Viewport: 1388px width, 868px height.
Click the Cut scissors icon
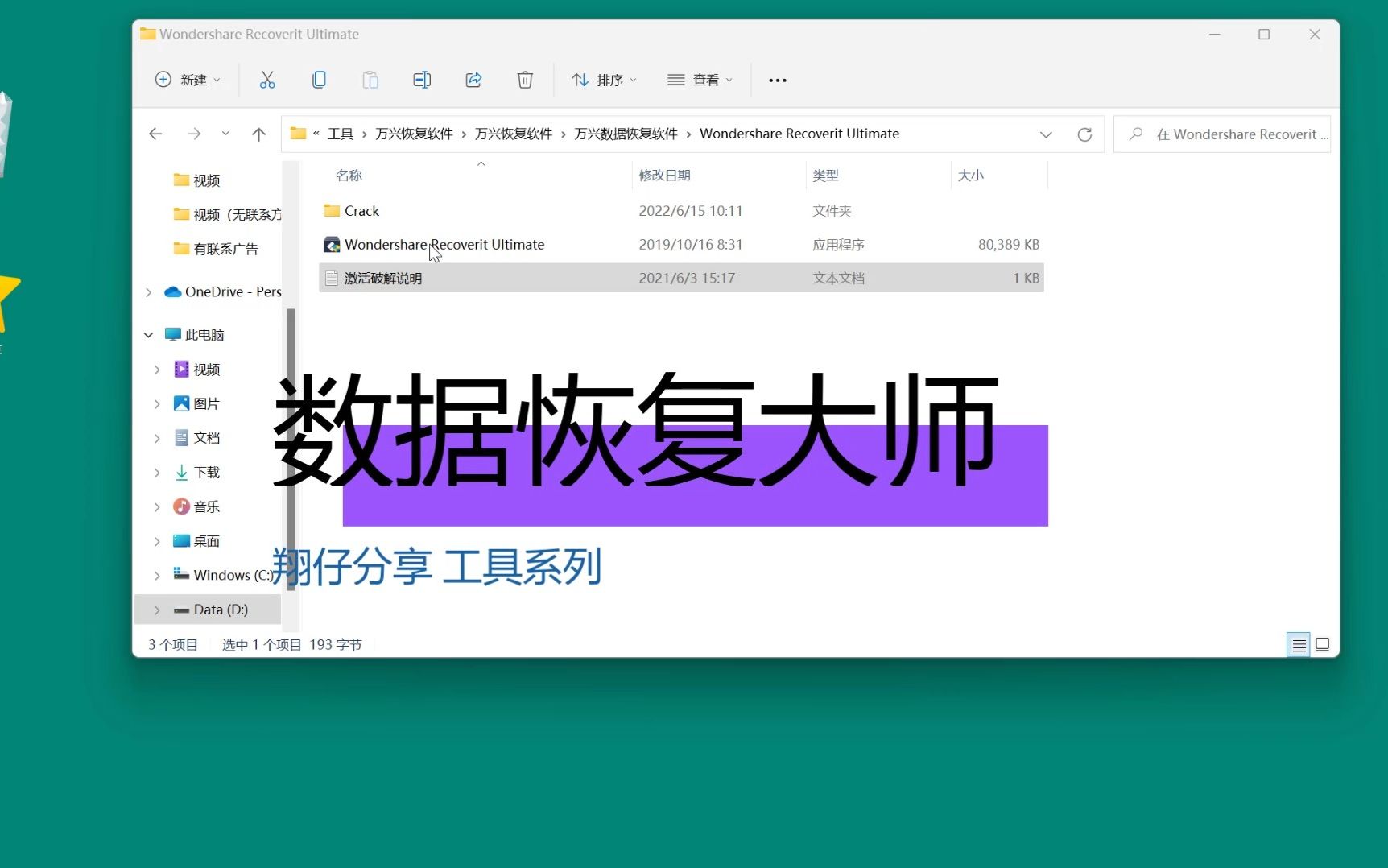point(267,80)
